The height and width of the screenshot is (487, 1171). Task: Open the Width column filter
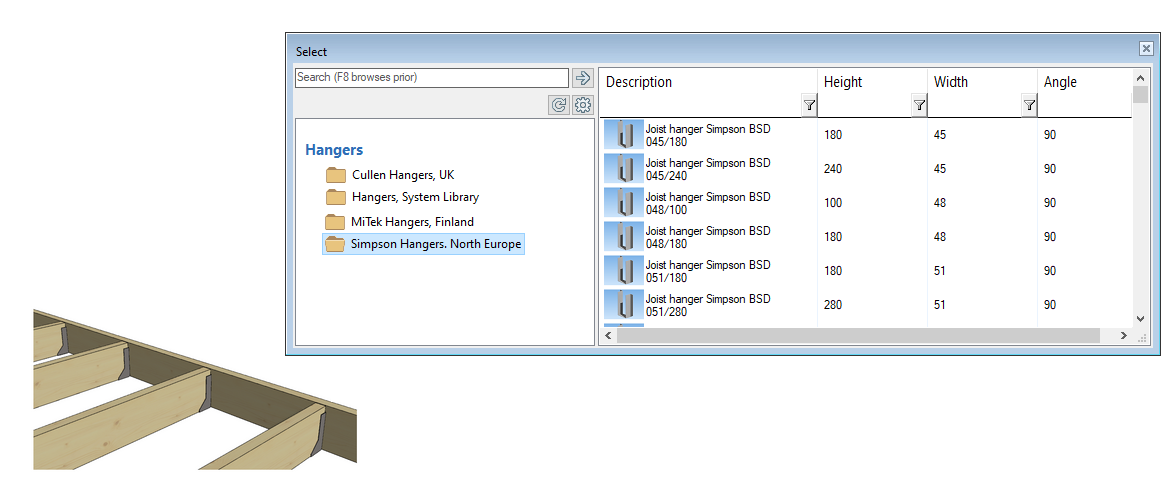coord(1029,105)
